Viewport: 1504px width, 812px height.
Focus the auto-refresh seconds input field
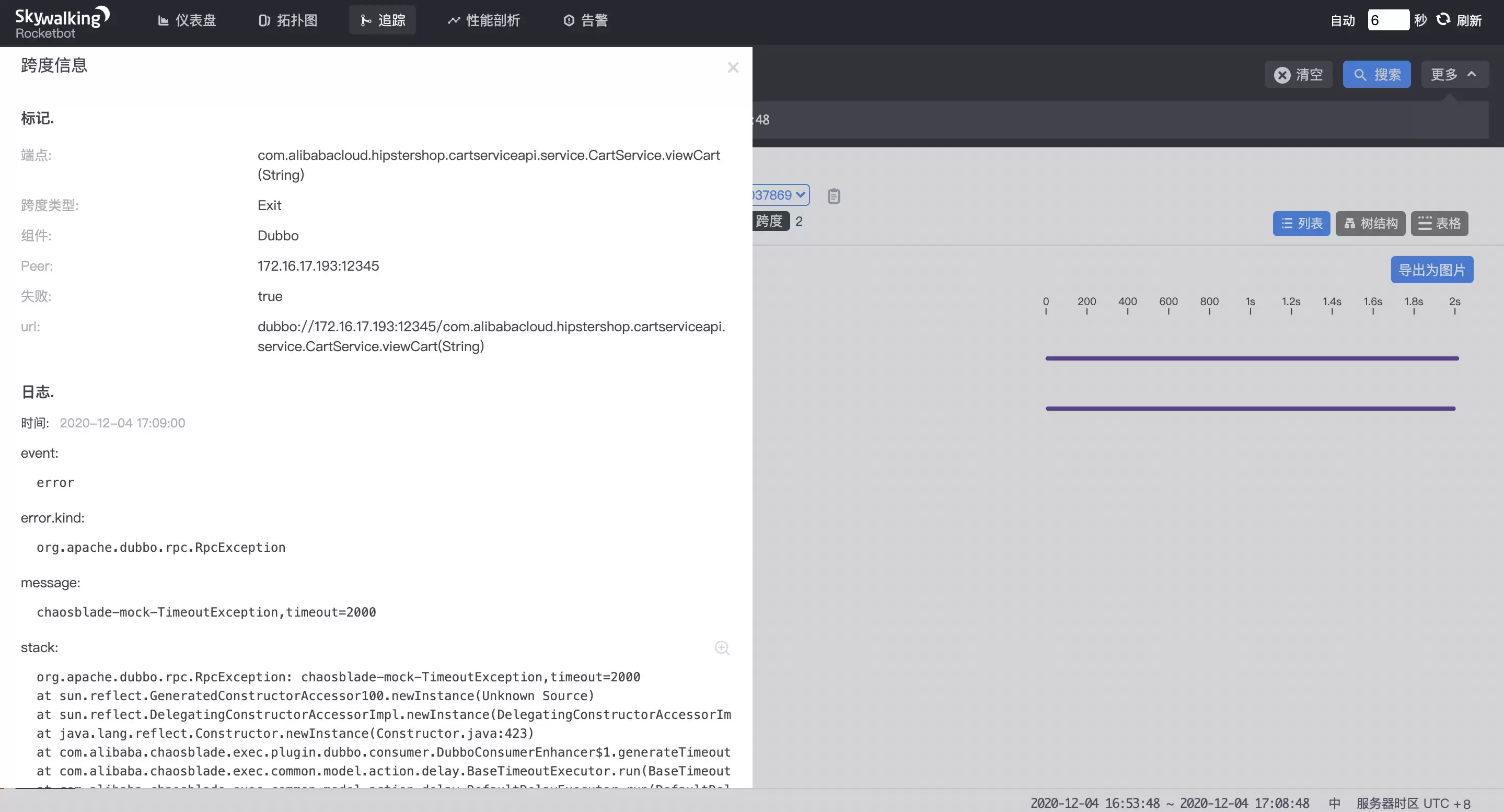pyautogui.click(x=1388, y=20)
